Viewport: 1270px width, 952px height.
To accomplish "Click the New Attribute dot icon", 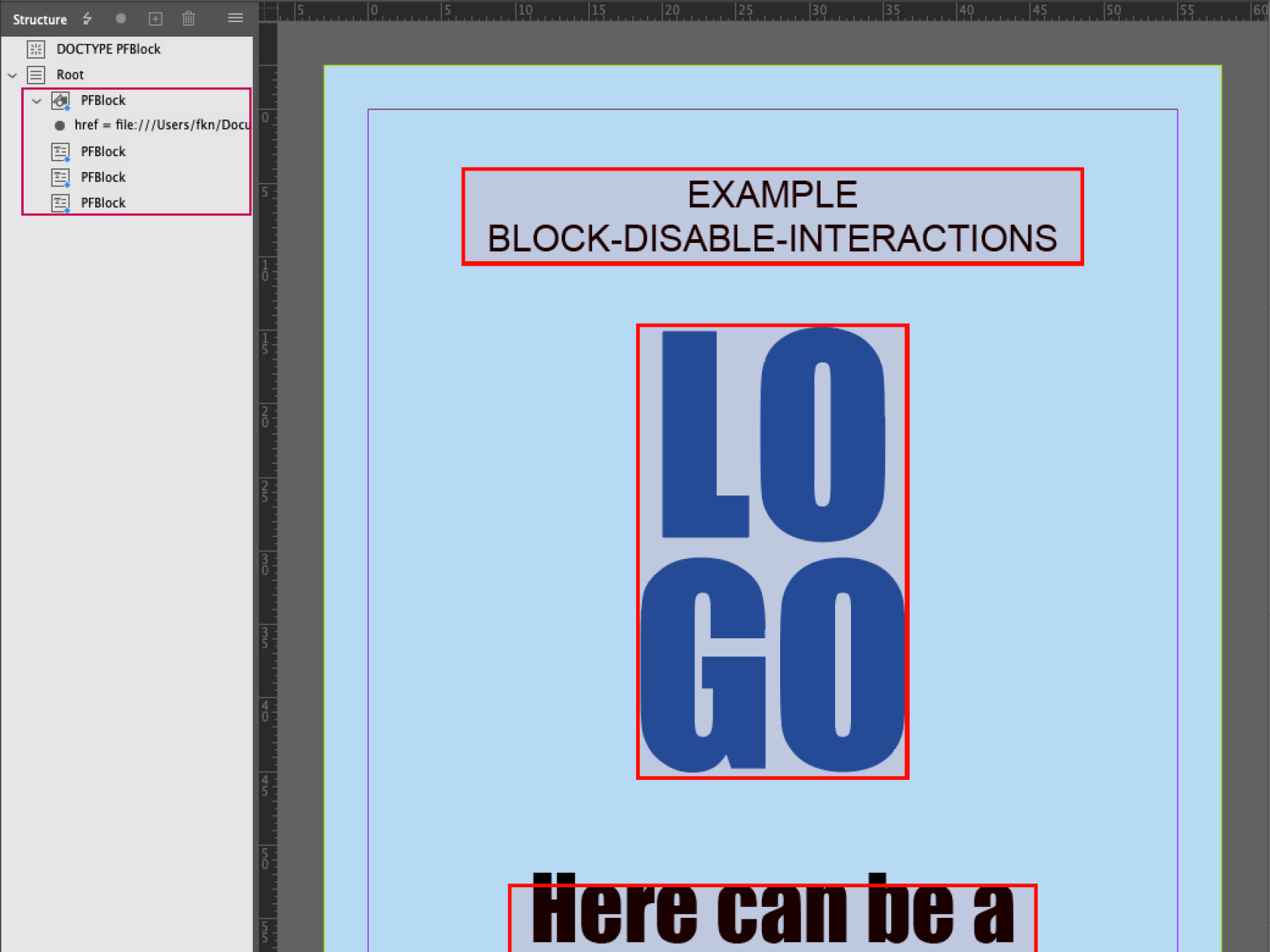I will tap(120, 18).
